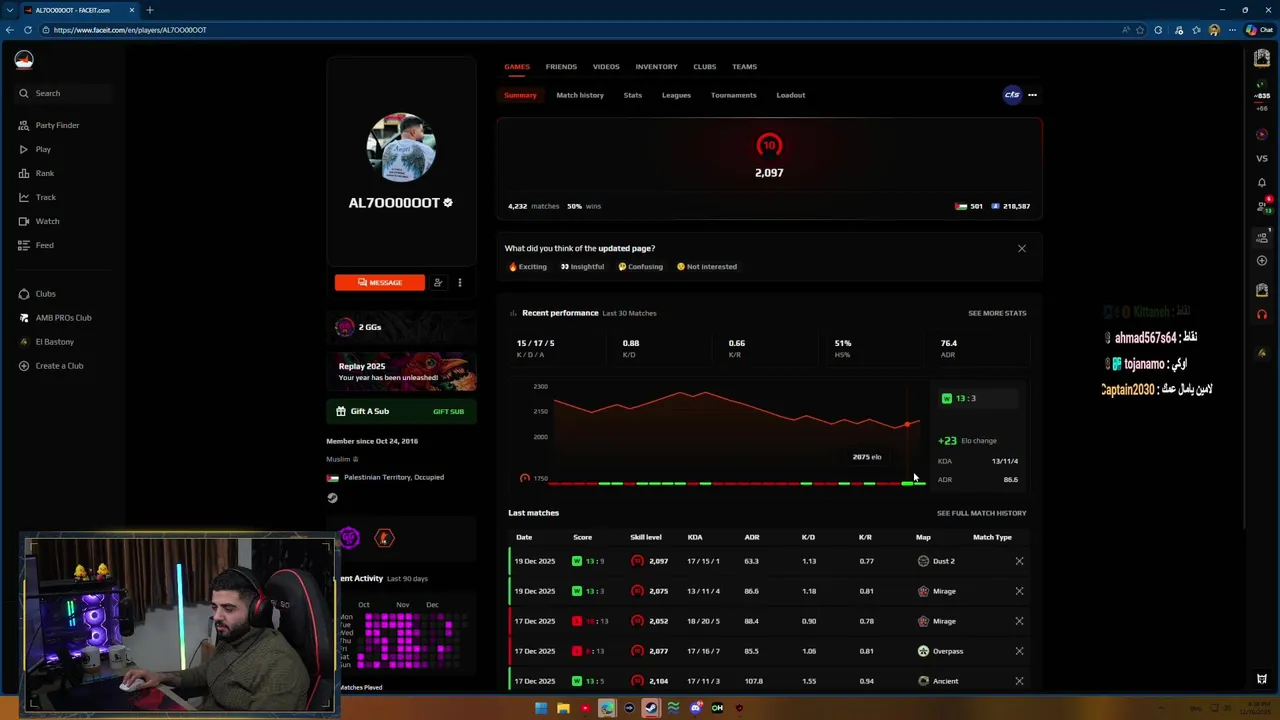Image resolution: width=1280 pixels, height=720 pixels.
Task: Open the Match history sub-tab
Action: [x=580, y=95]
